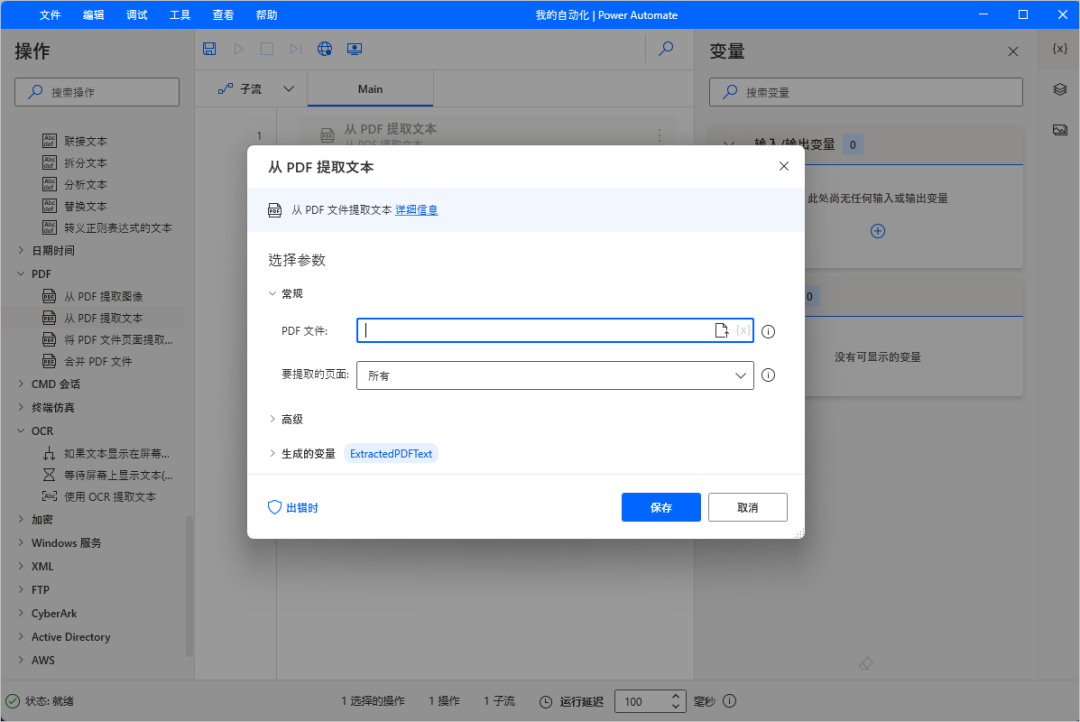This screenshot has height=722, width=1080.
Task: Expand the AWS group
Action: click(x=21, y=660)
